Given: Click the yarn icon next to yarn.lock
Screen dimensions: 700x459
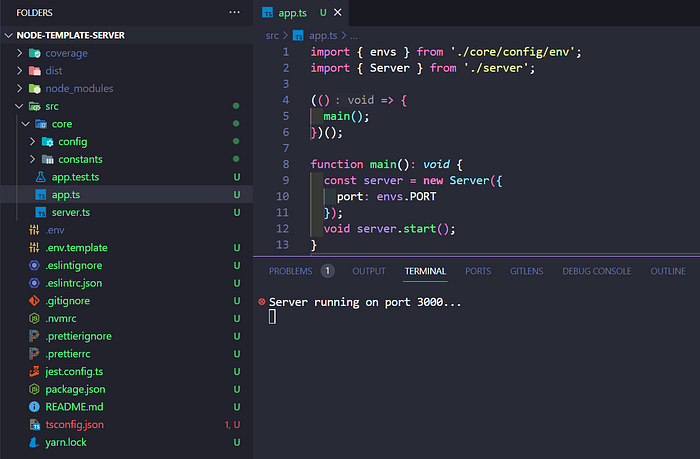Looking at the screenshot, I should coord(34,442).
